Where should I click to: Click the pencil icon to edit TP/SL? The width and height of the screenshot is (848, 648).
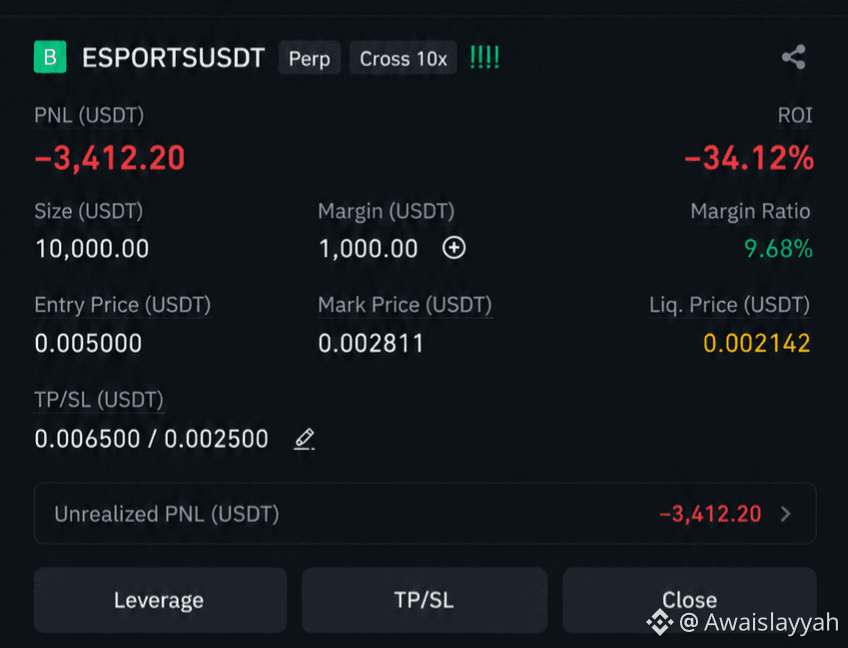tap(304, 439)
